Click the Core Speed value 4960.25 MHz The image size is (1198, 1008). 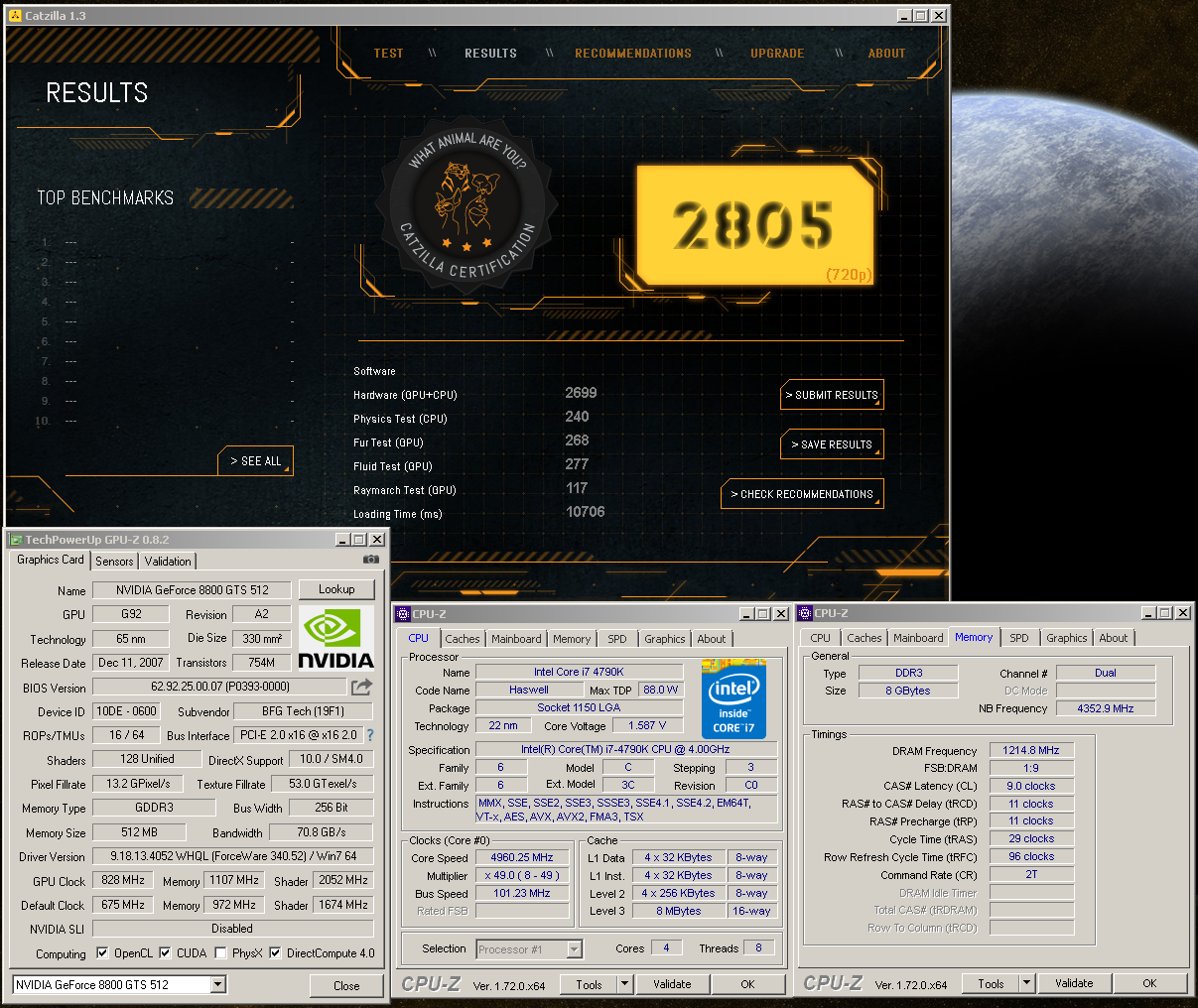pyautogui.click(x=522, y=857)
